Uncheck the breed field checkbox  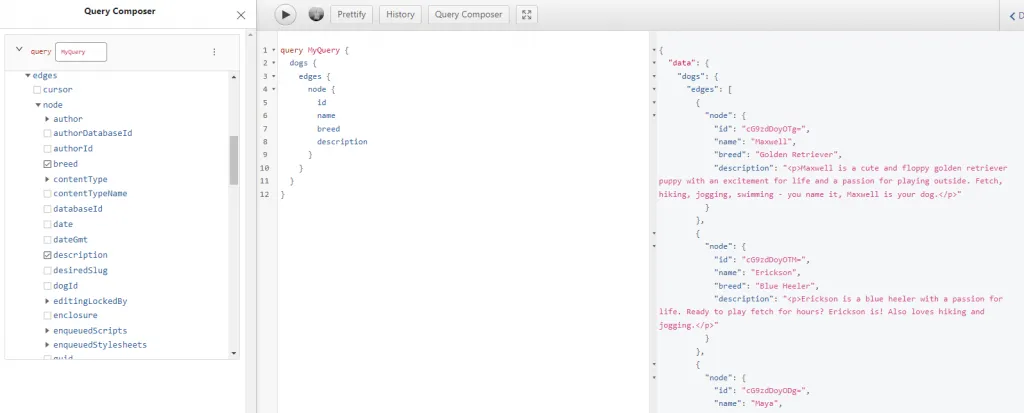(x=47, y=164)
